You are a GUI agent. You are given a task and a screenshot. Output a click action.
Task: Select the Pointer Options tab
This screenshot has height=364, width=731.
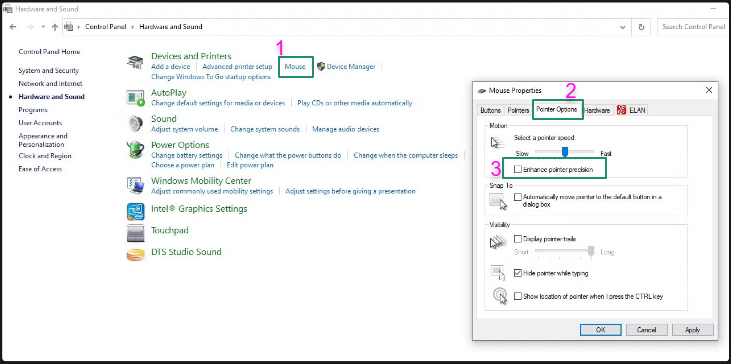click(557, 110)
